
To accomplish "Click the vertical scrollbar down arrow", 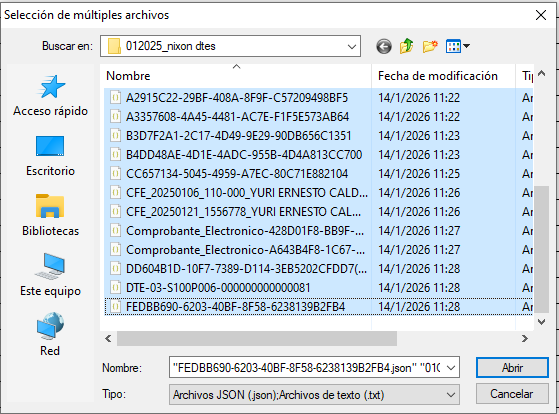I will [542, 322].
